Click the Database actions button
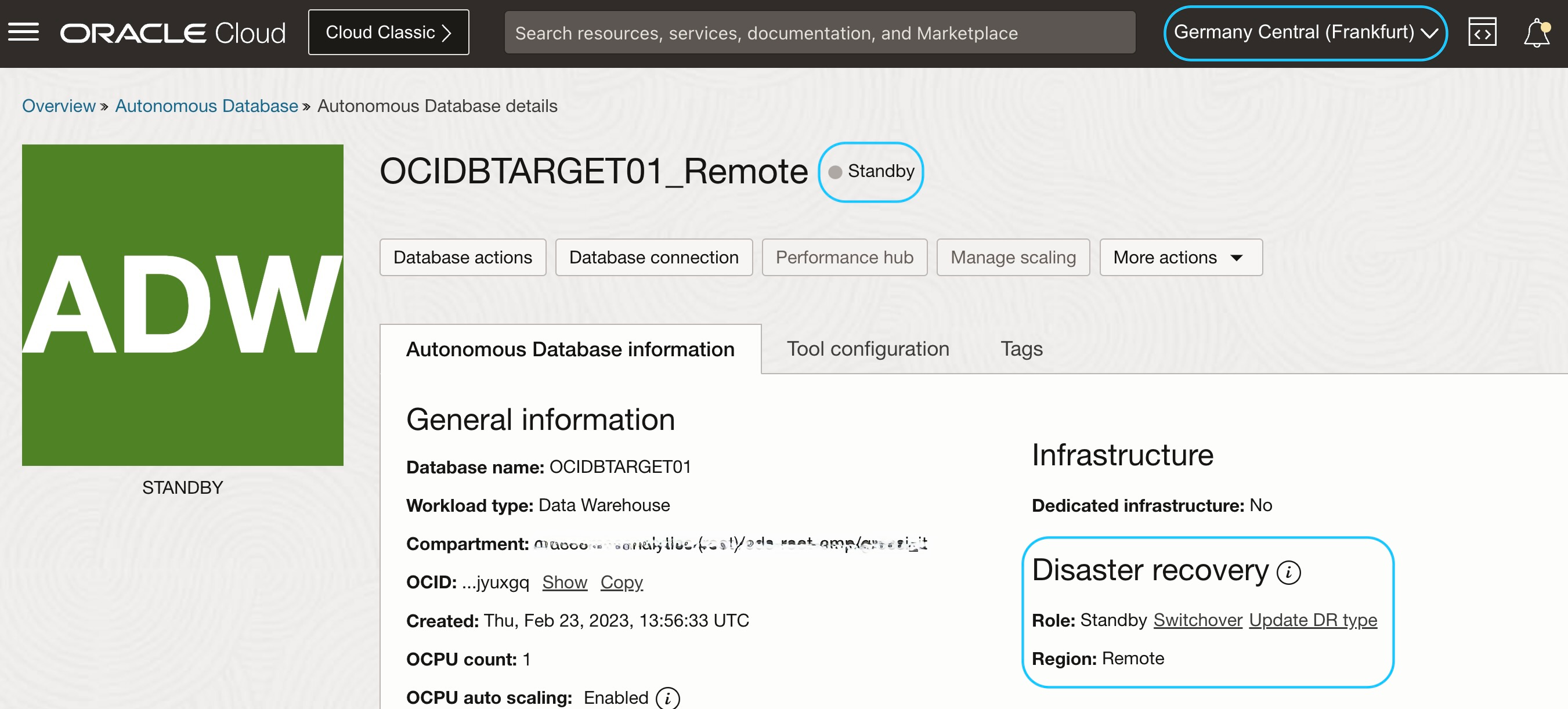This screenshot has width=1568, height=709. tap(463, 258)
